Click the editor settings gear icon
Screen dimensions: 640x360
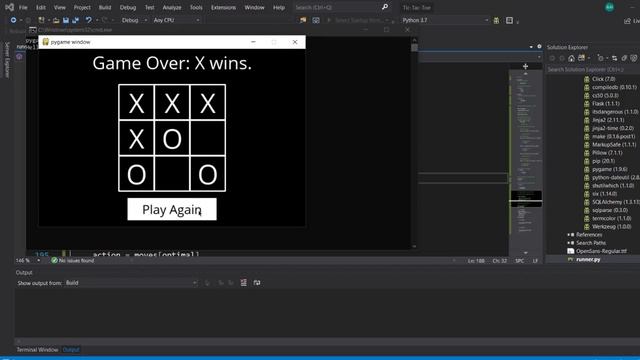click(x=539, y=47)
